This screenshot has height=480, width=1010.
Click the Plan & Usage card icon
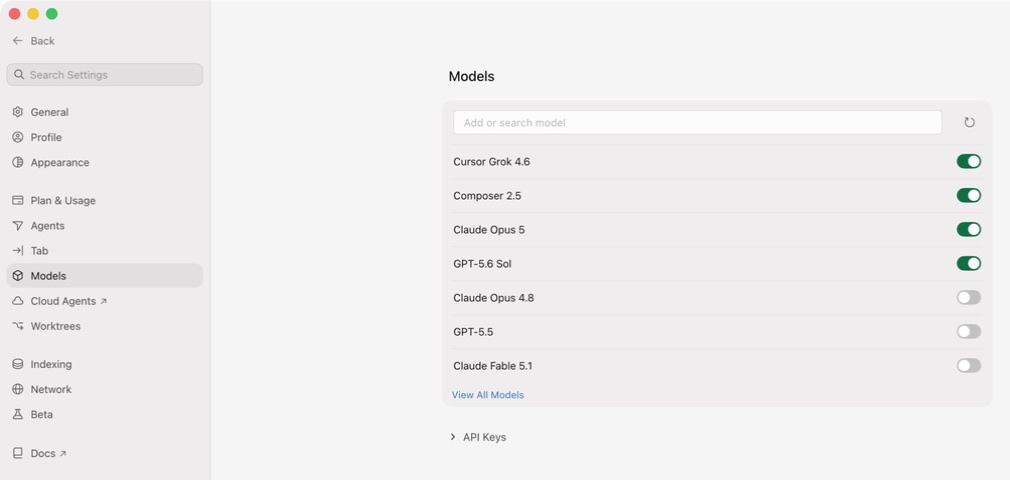(x=18, y=200)
